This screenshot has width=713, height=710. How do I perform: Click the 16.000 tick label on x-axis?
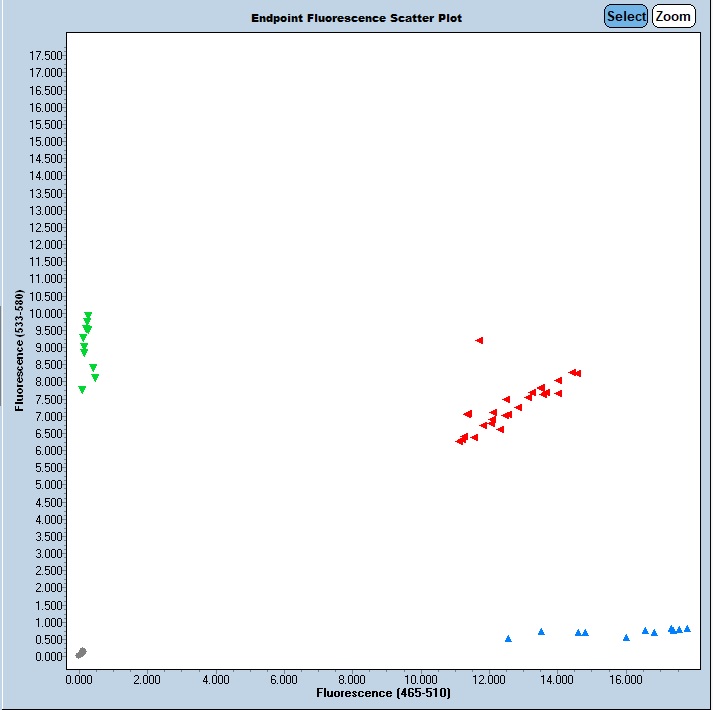[x=626, y=678]
